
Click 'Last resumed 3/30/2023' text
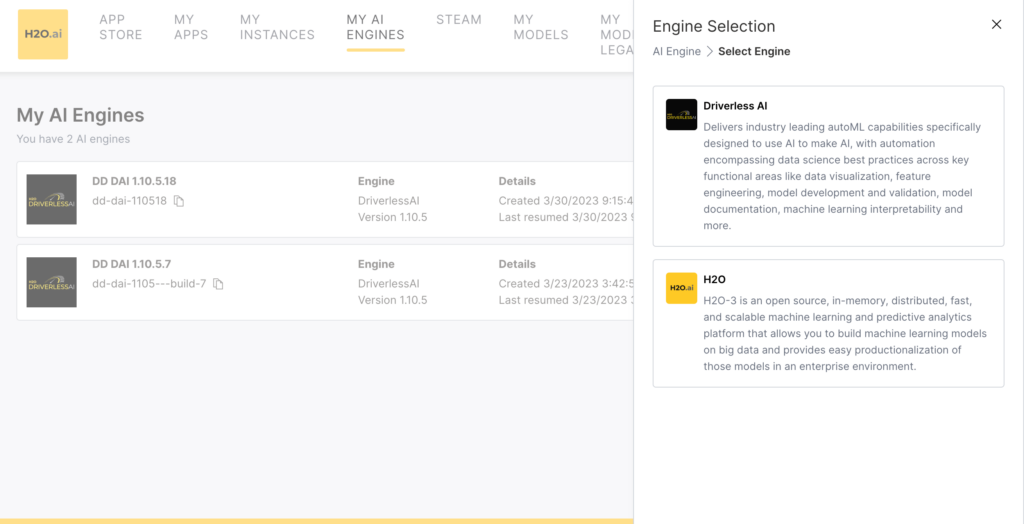point(566,218)
